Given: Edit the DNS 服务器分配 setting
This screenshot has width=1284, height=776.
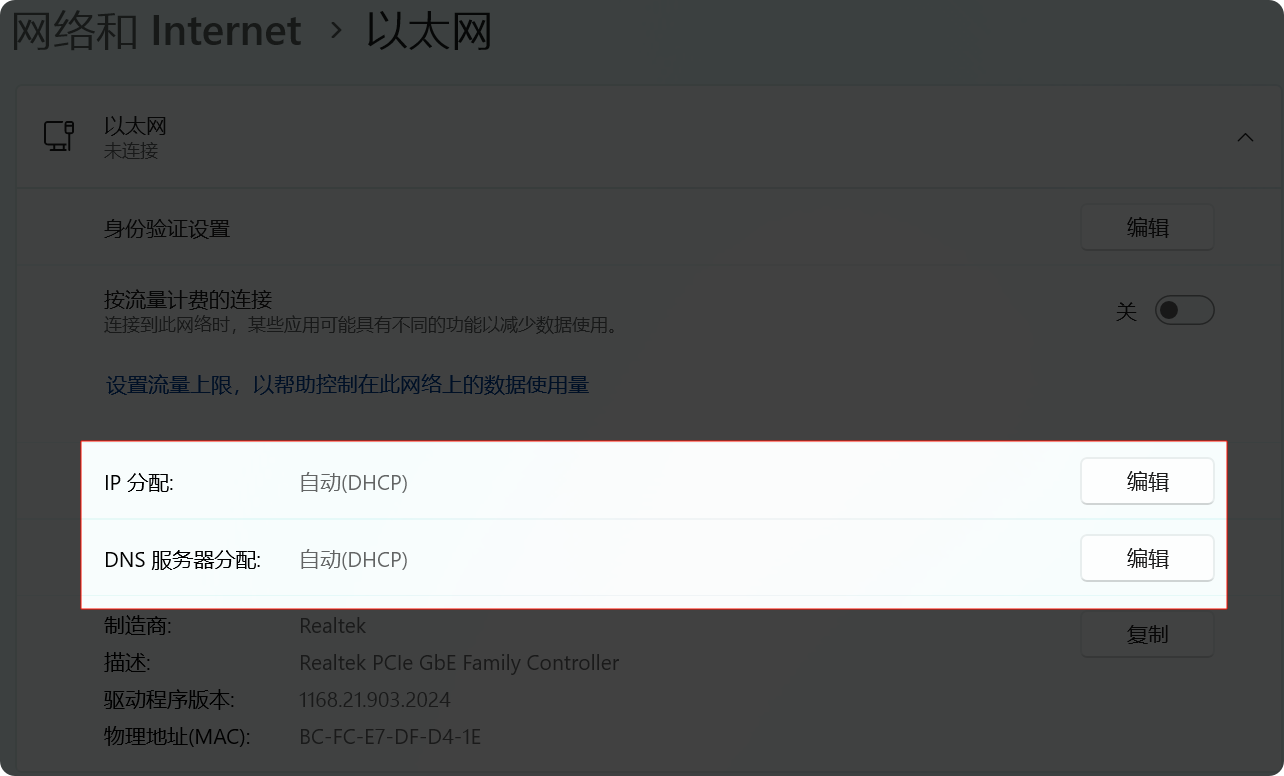Looking at the screenshot, I should 1147,559.
